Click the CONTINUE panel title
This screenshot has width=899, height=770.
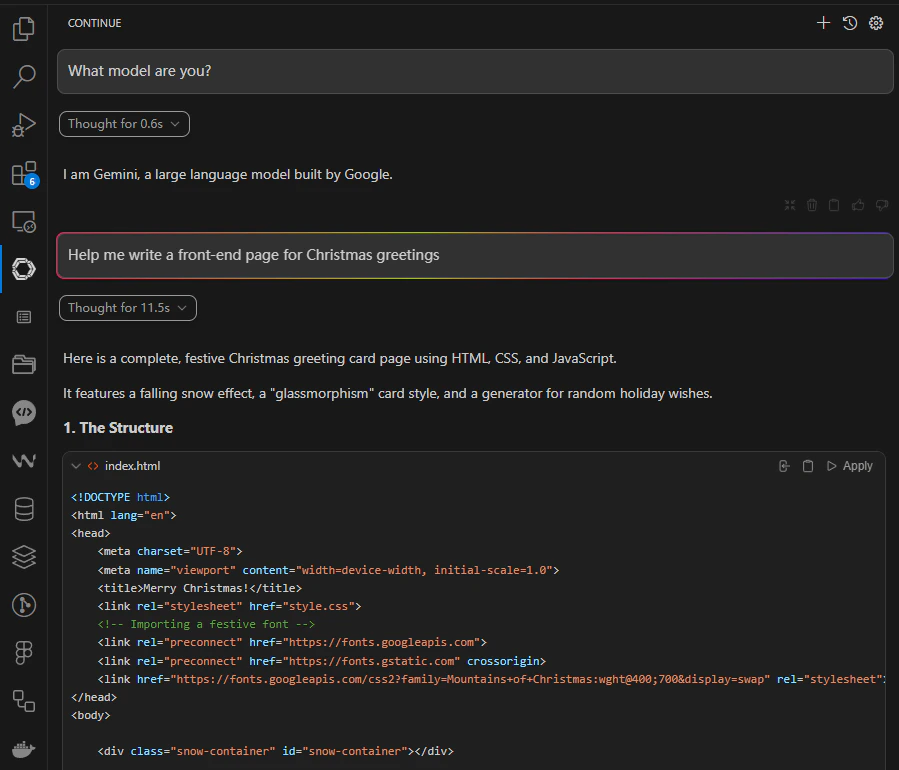pyautogui.click(x=95, y=23)
